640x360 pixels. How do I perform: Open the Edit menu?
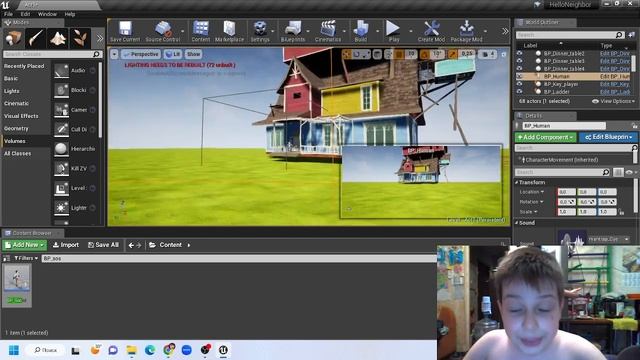(25, 14)
